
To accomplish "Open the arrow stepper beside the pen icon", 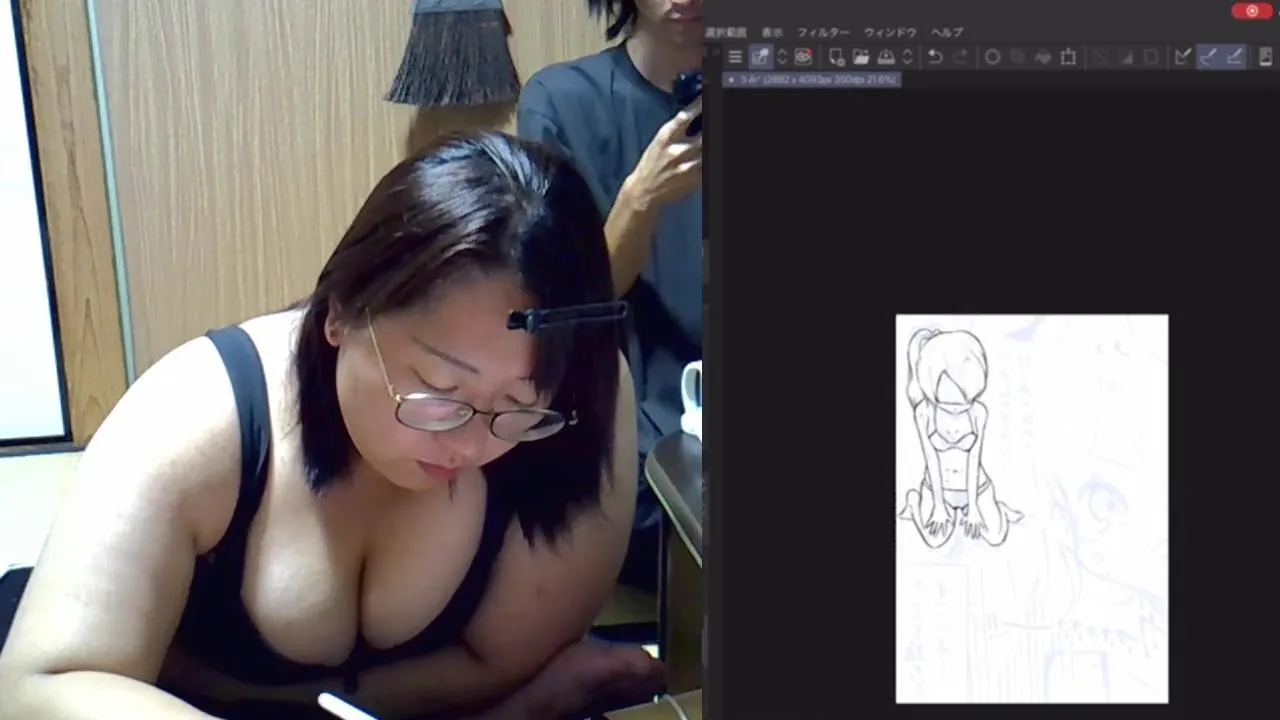I will coord(782,57).
